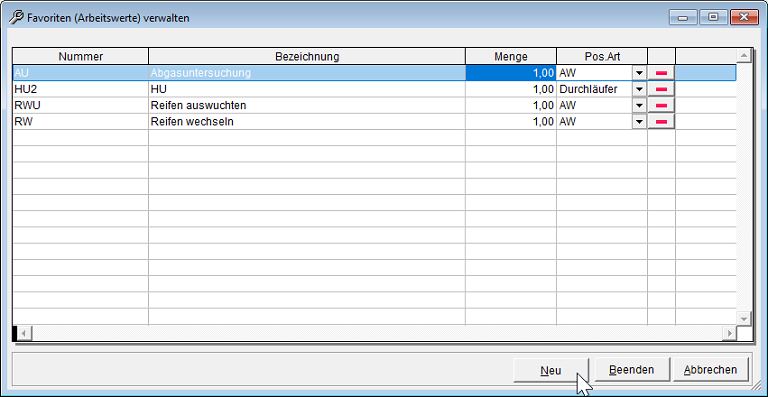Click the Neu button

tap(551, 370)
